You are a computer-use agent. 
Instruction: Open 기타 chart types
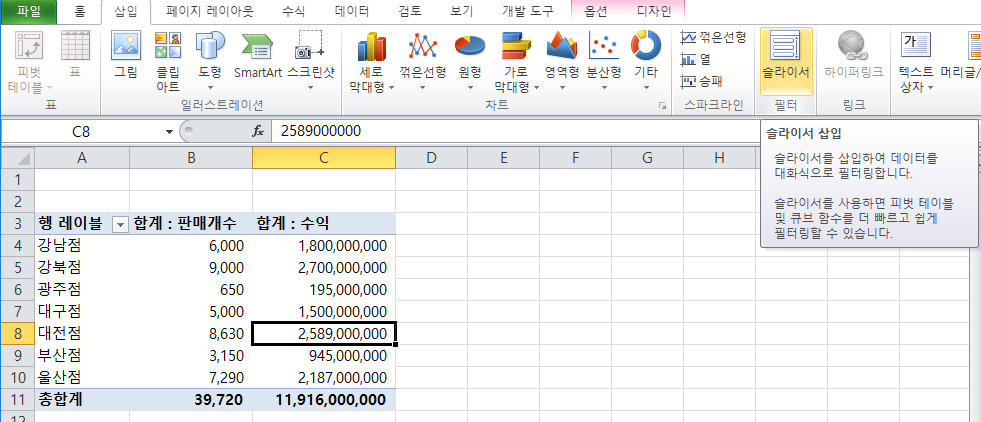646,61
